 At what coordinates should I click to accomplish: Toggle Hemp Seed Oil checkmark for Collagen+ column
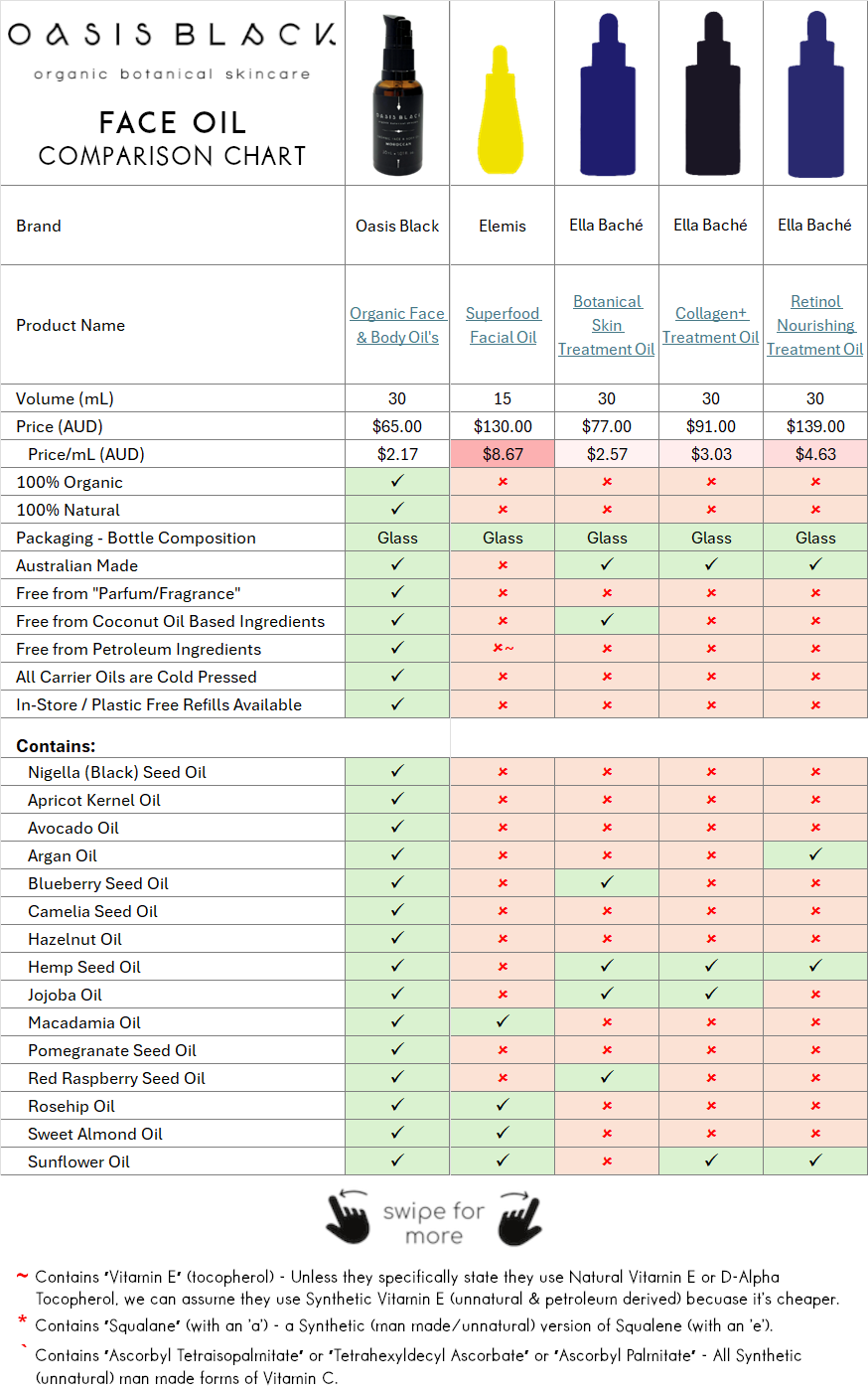710,966
